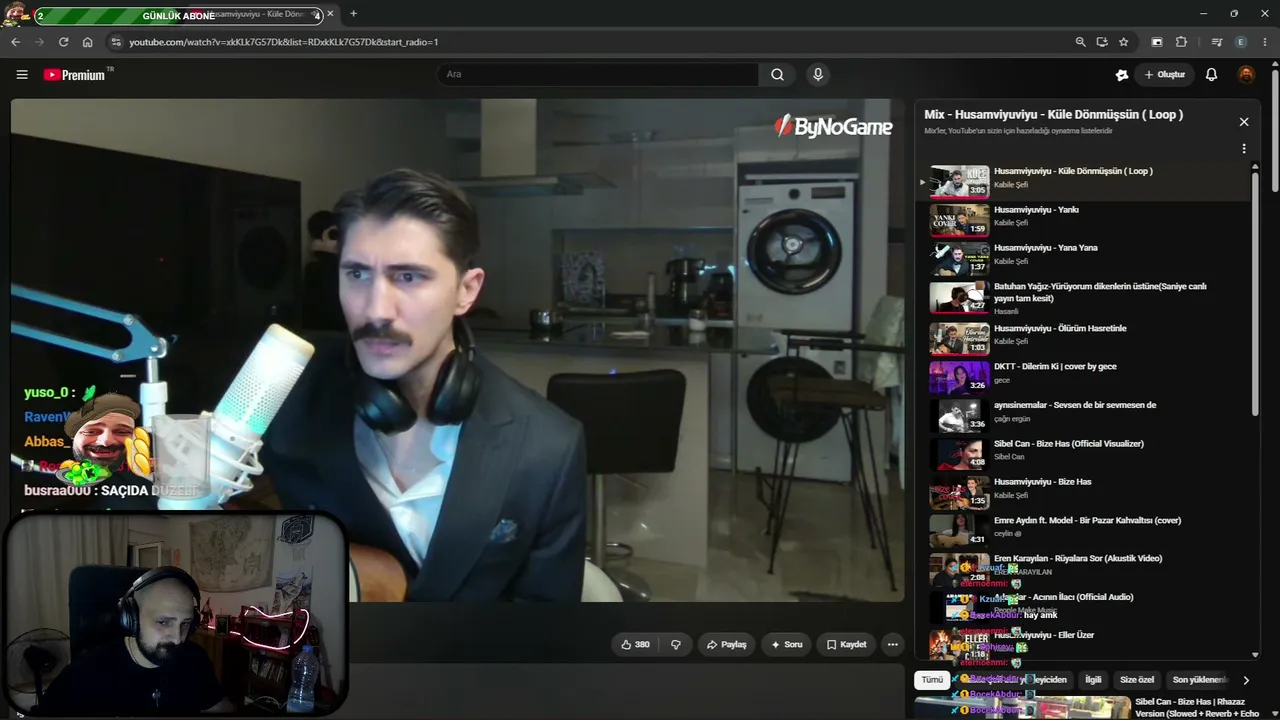
Task: Play DKTT - Dilerim Ki cover by gece
Action: (x=1084, y=377)
